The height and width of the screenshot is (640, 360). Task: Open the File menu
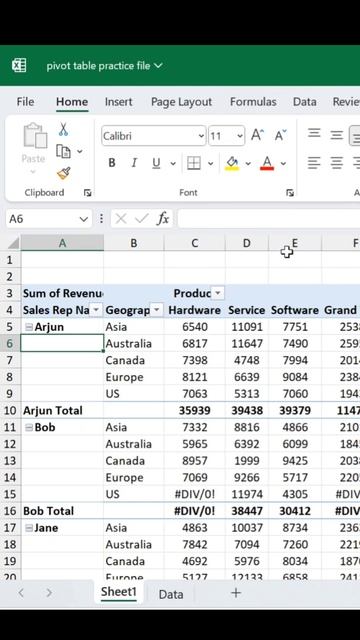point(25,102)
